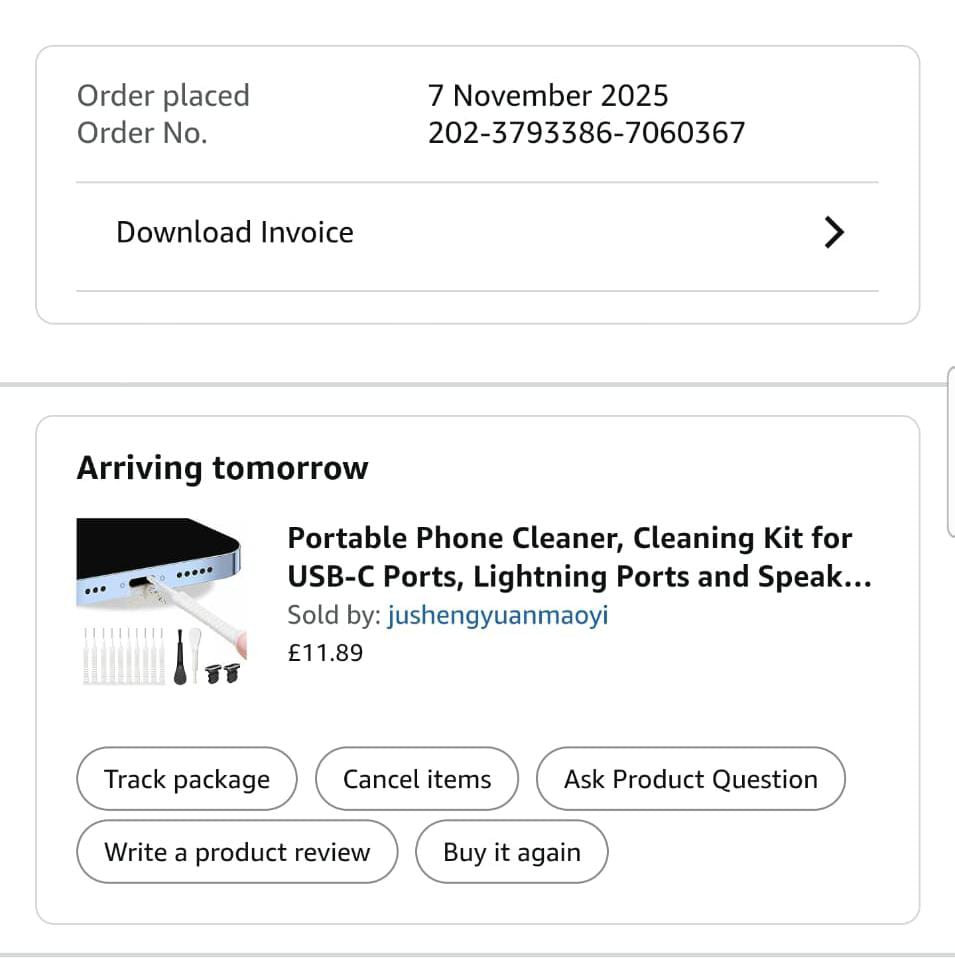Click the 7 November 2025 date
The height and width of the screenshot is (958, 955).
click(x=548, y=96)
